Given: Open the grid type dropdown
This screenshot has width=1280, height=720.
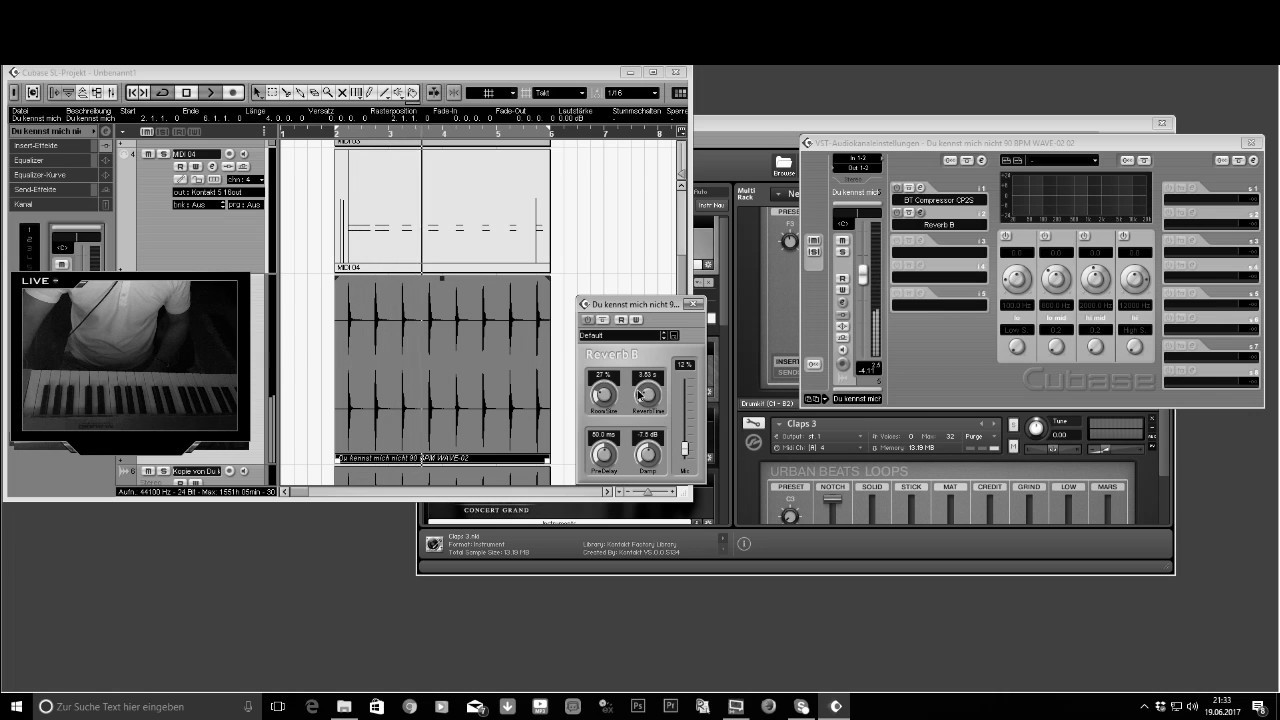Looking at the screenshot, I should point(491,93).
